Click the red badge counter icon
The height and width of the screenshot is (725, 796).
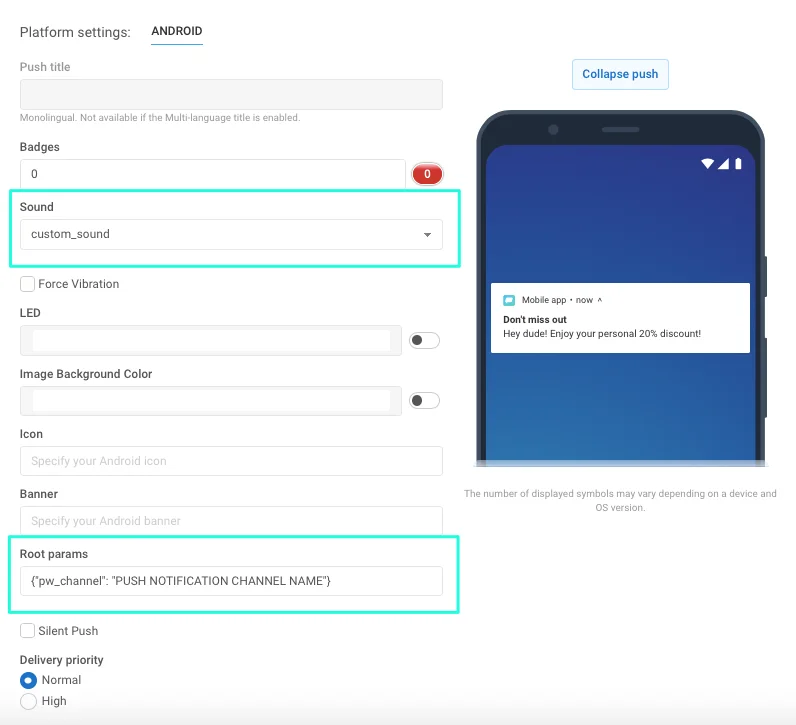[x=427, y=174]
